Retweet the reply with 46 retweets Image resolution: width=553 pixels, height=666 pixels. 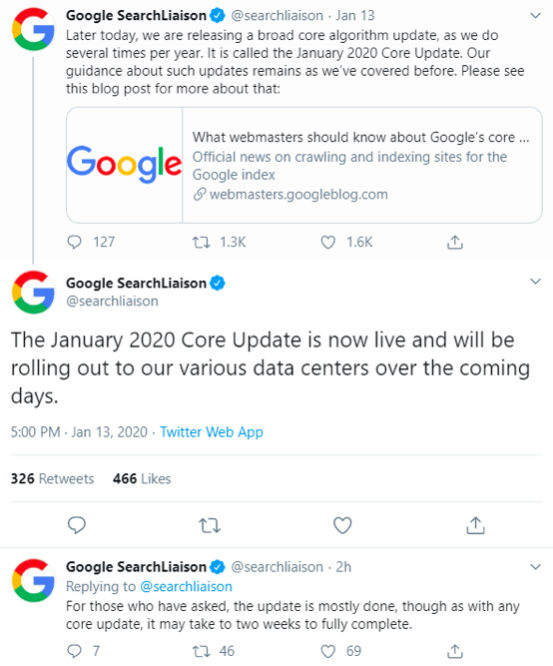pos(201,651)
